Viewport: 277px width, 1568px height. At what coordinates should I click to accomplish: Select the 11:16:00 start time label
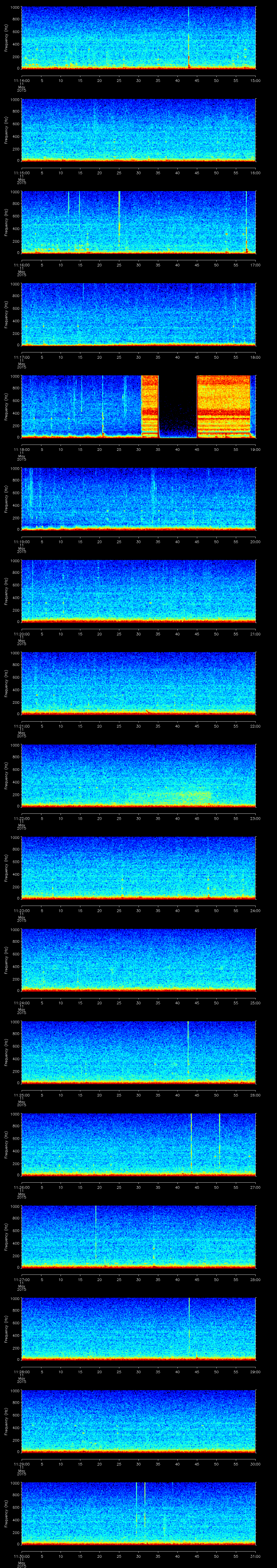point(21,265)
